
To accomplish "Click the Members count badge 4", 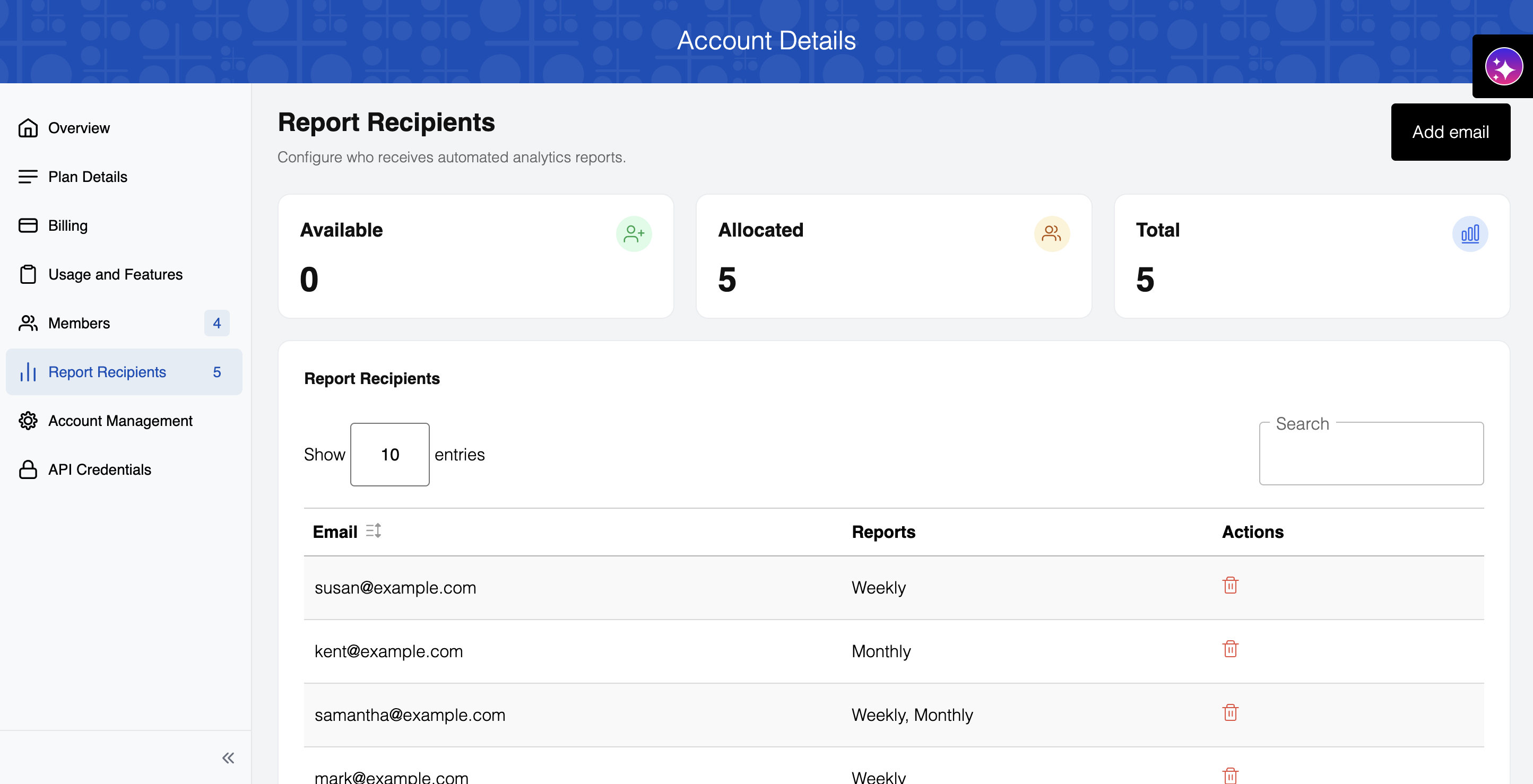I will [x=216, y=323].
